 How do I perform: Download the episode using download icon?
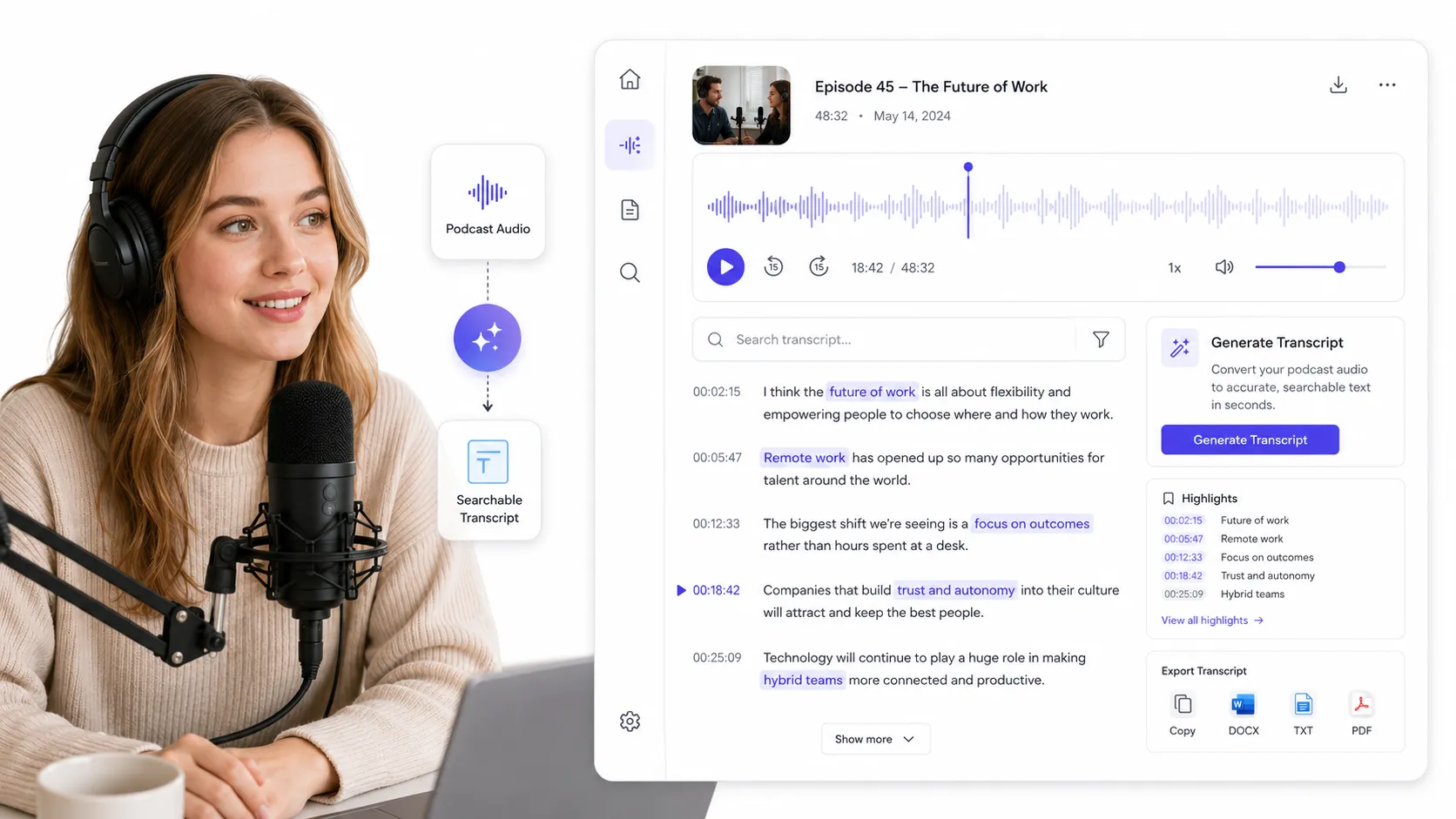pos(1338,84)
